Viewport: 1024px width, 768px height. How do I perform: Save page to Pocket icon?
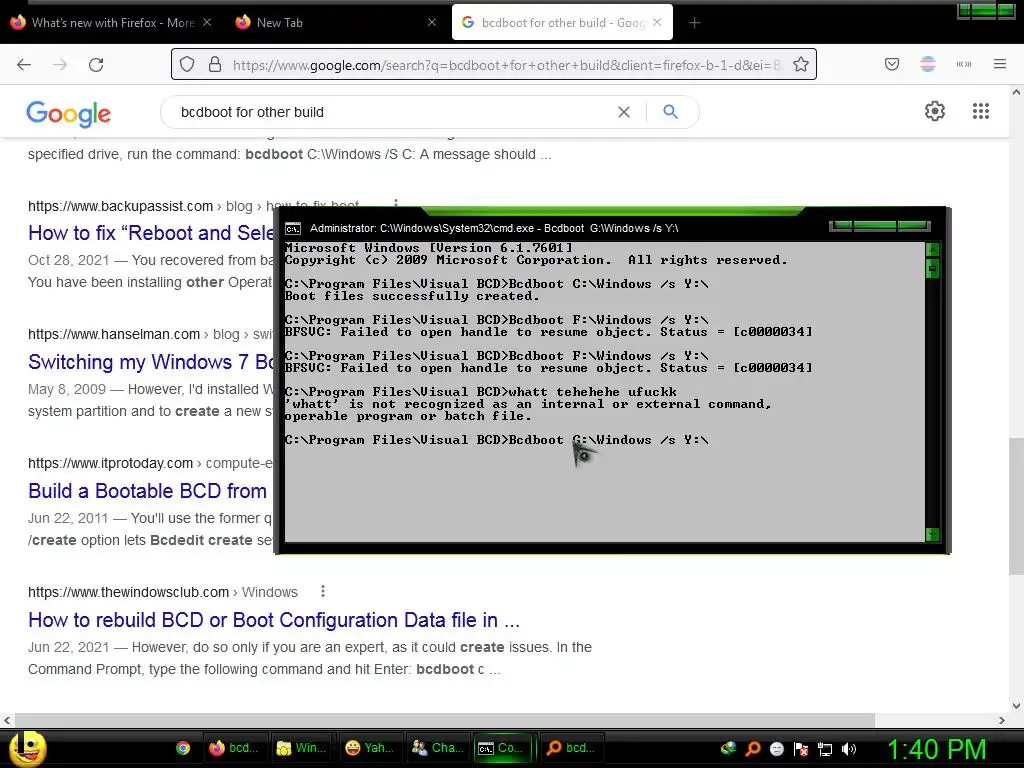click(x=892, y=64)
